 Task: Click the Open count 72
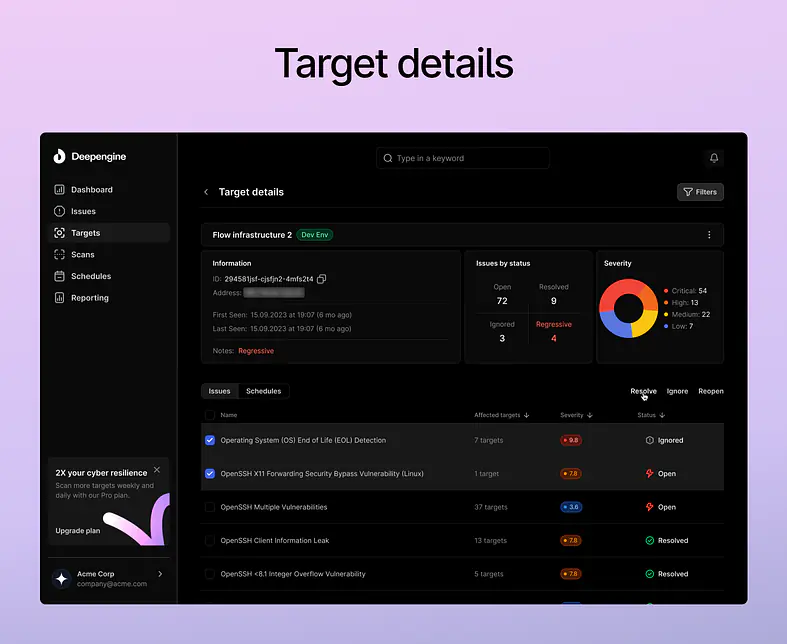pyautogui.click(x=502, y=301)
